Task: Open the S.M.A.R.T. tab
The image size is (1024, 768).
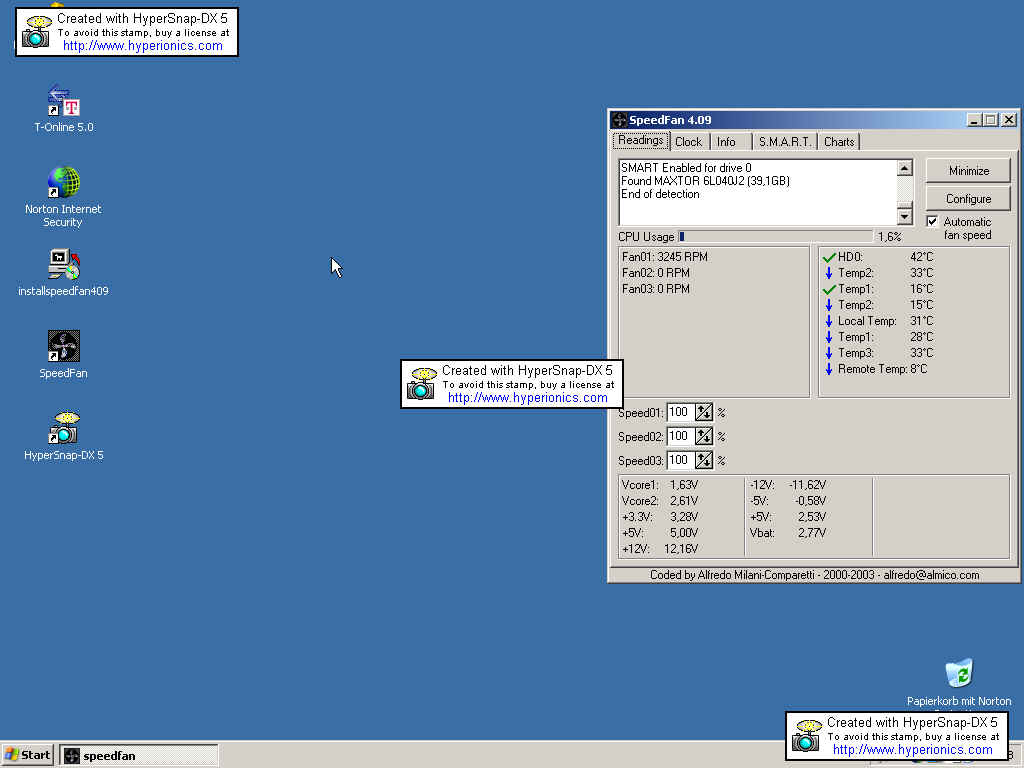Action: click(784, 142)
